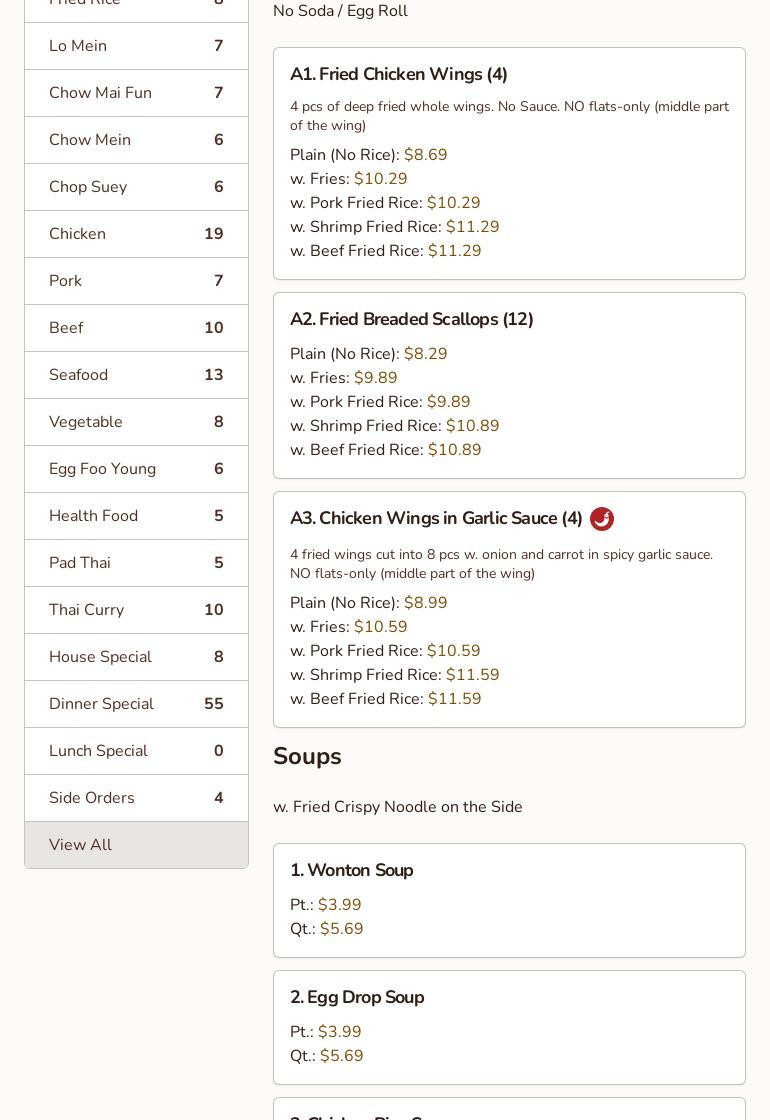The height and width of the screenshot is (1120, 770).
Task: Select the Chow Mai Fun category
Action: (x=136, y=93)
